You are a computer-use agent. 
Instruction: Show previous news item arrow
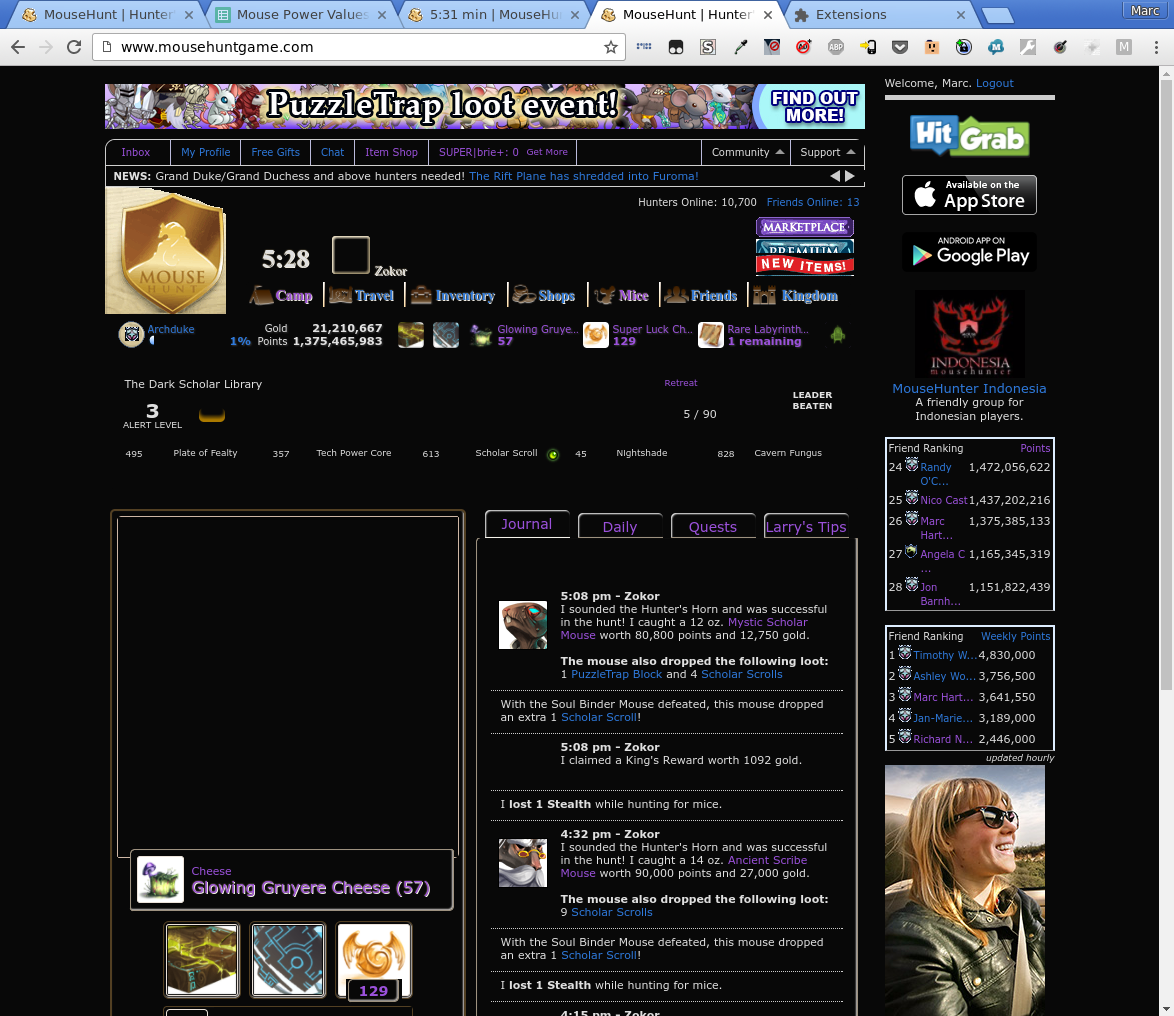pyautogui.click(x=835, y=176)
